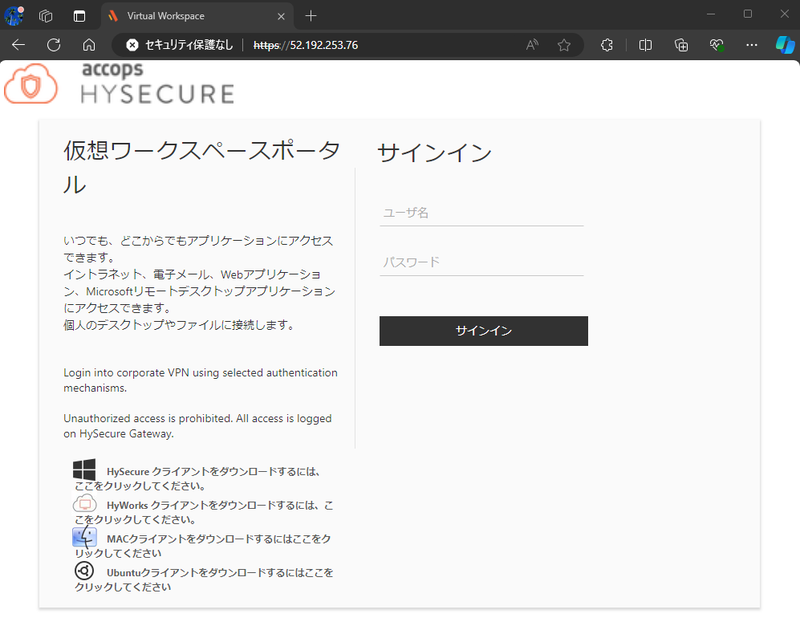Click the Ubuntu client download icon
800x626 pixels.
tap(84, 570)
